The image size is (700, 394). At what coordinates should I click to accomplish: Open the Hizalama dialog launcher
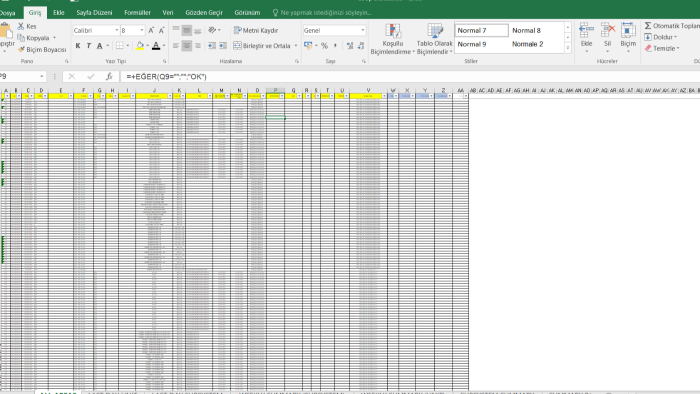(296, 61)
